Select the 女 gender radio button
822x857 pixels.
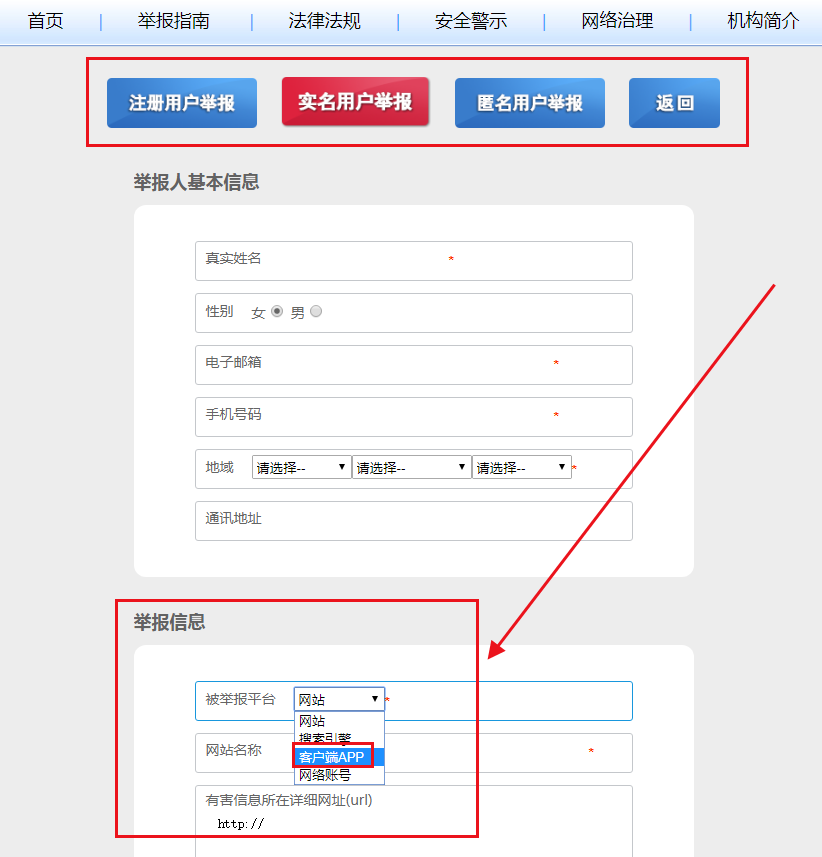coord(278,312)
